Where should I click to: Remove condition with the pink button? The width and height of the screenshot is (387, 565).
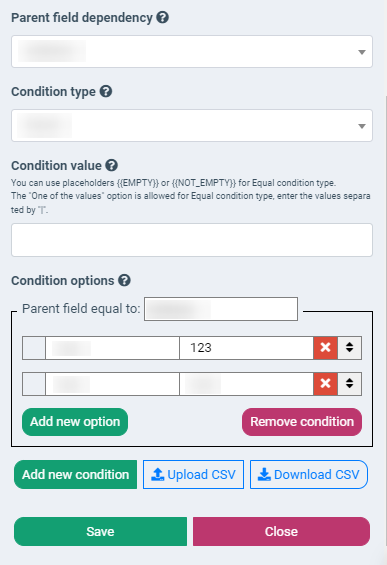(302, 422)
